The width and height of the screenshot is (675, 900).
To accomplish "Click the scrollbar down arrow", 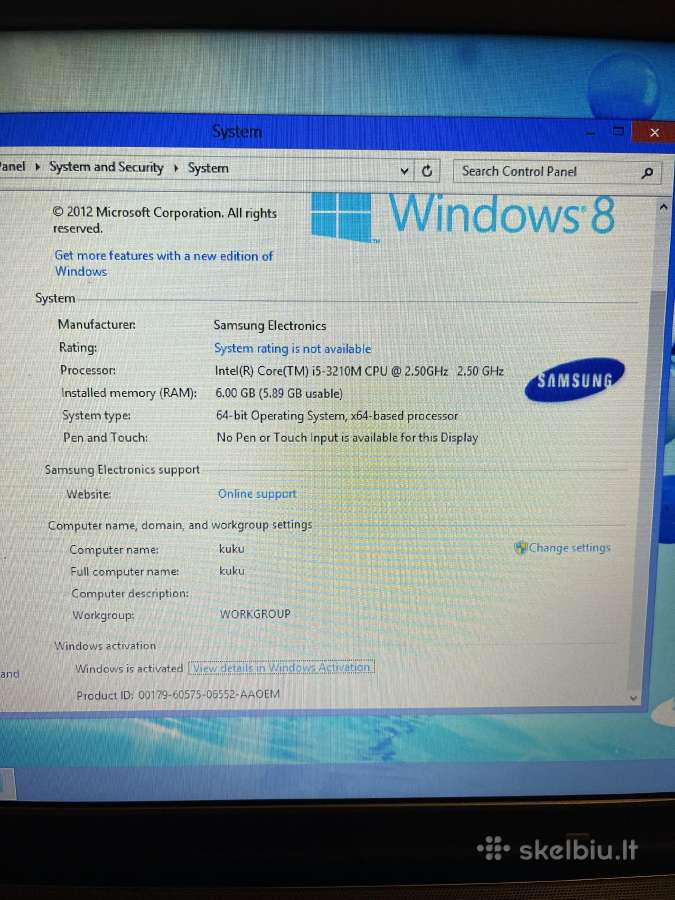I will pyautogui.click(x=633, y=698).
